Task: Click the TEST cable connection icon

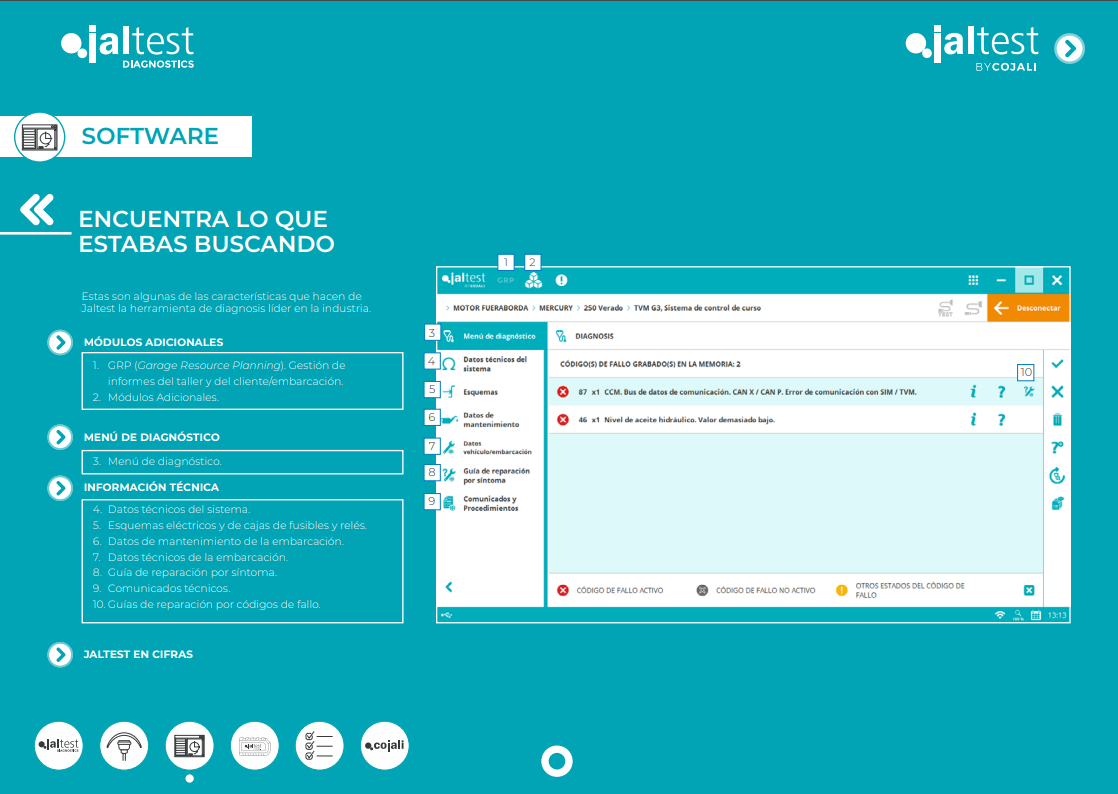Action: 945,309
